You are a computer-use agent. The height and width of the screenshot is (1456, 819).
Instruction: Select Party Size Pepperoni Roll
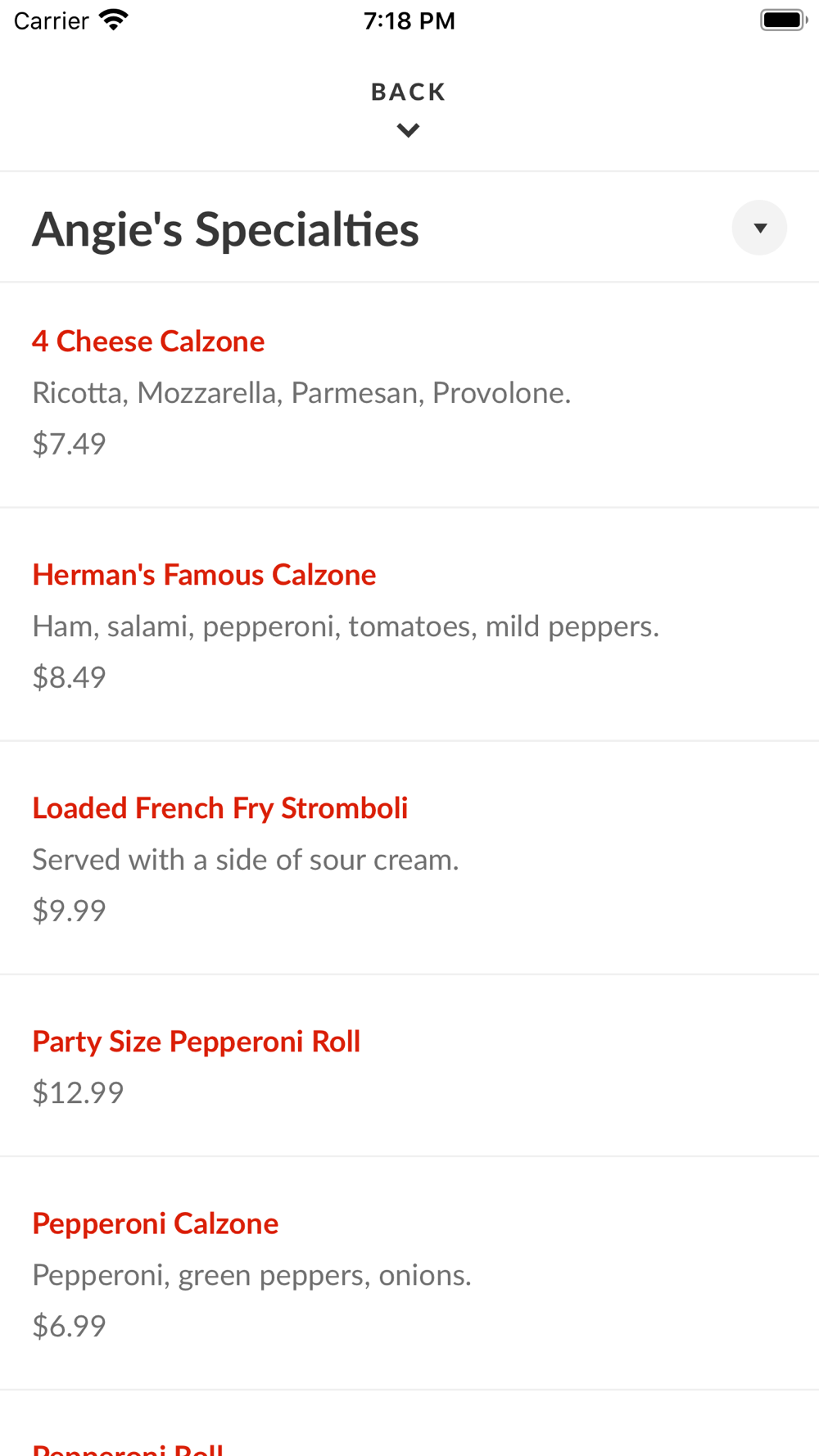[196, 1042]
